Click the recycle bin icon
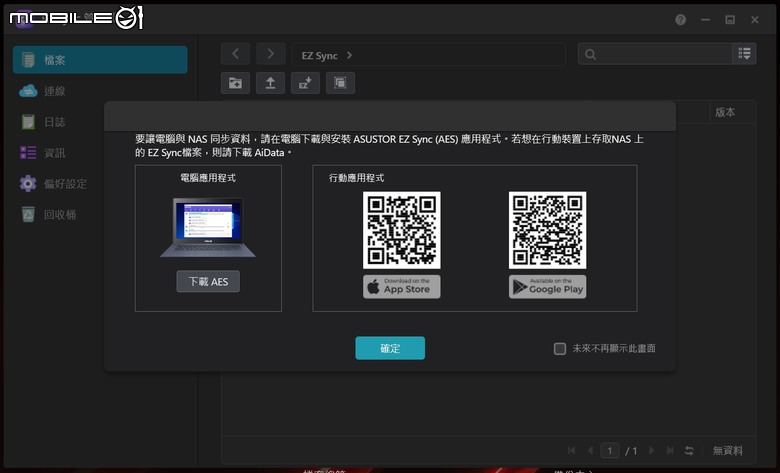780x473 pixels. point(28,214)
